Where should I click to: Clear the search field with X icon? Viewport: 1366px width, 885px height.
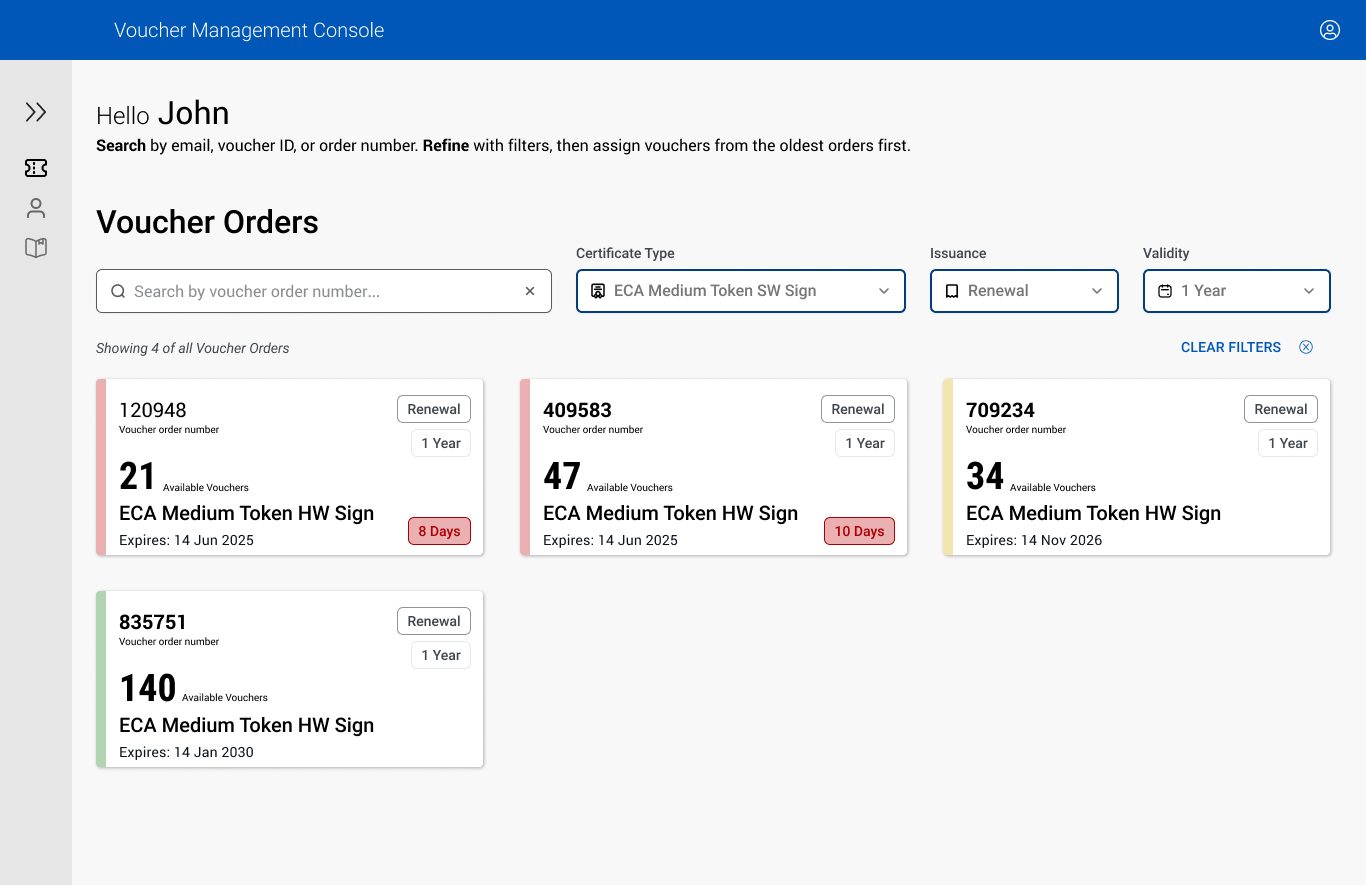(x=530, y=291)
